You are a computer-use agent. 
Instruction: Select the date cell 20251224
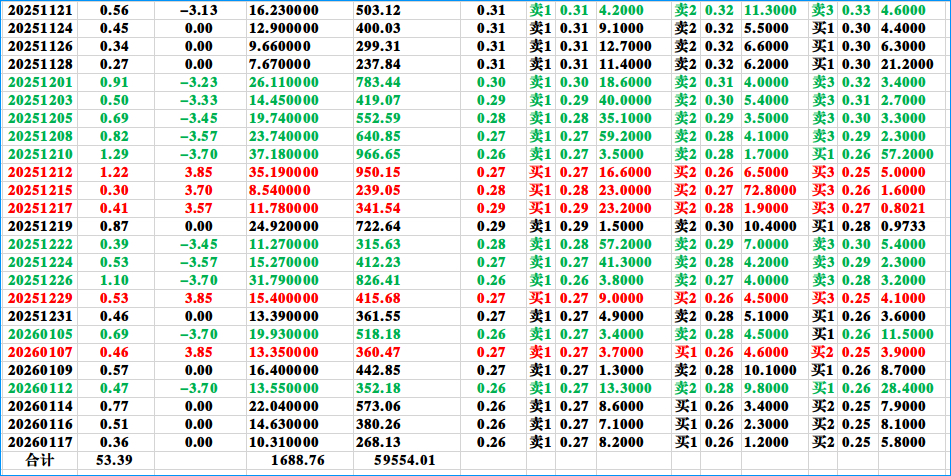pyautogui.click(x=39, y=262)
